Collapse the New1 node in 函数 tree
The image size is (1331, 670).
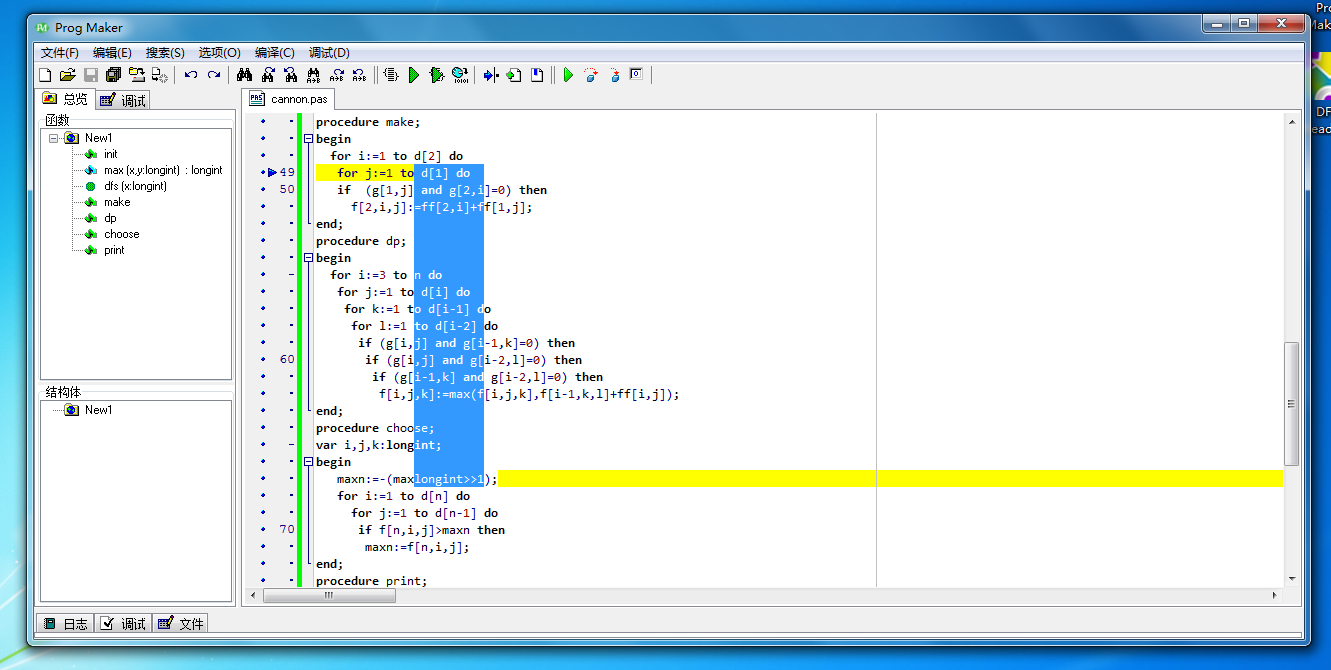point(54,138)
